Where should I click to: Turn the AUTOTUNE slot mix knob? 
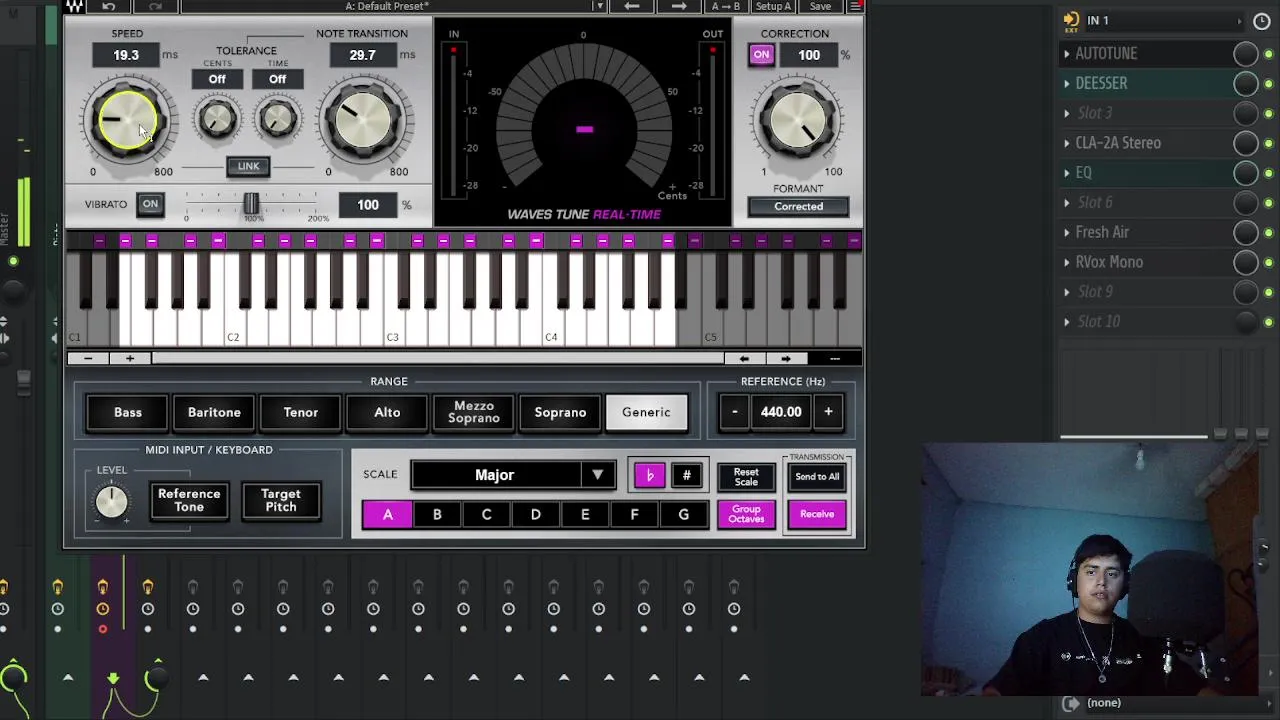(x=1245, y=54)
